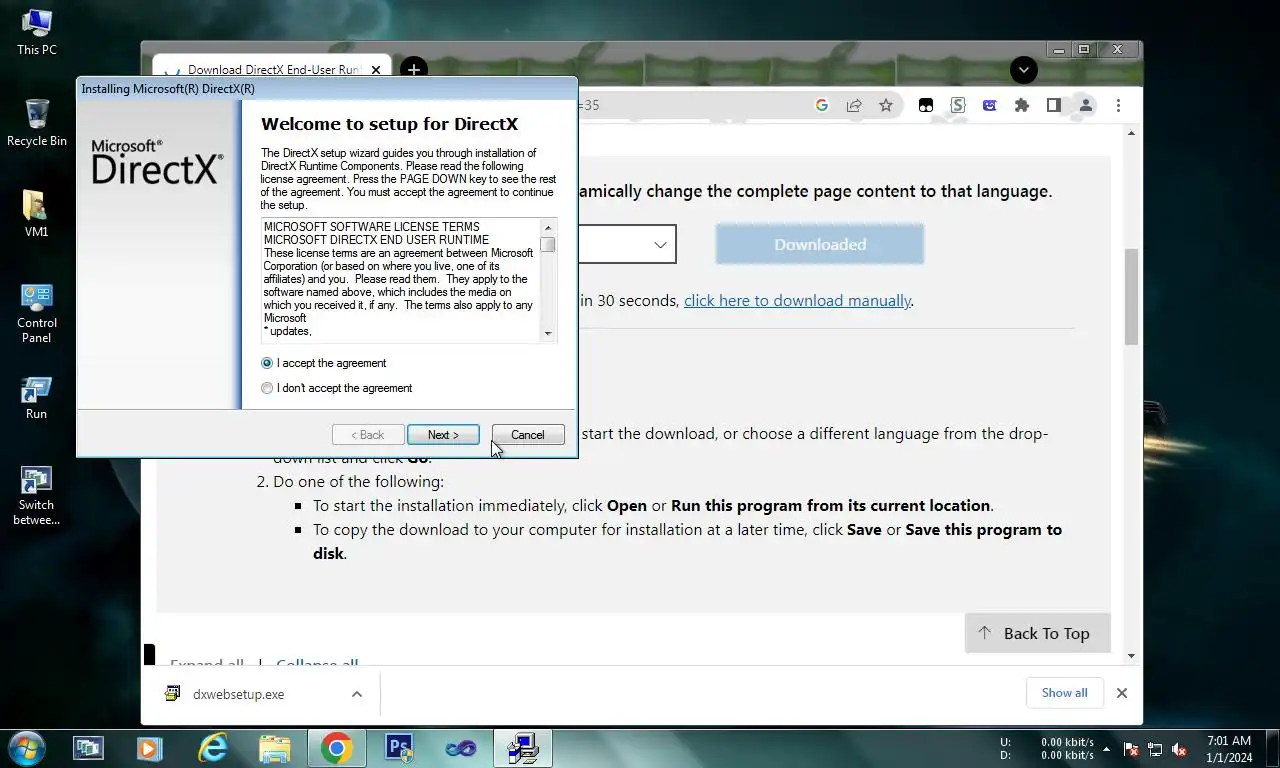Click Collapse all link on the webpage
Viewport: 1280px width, 768px height.
point(317,664)
